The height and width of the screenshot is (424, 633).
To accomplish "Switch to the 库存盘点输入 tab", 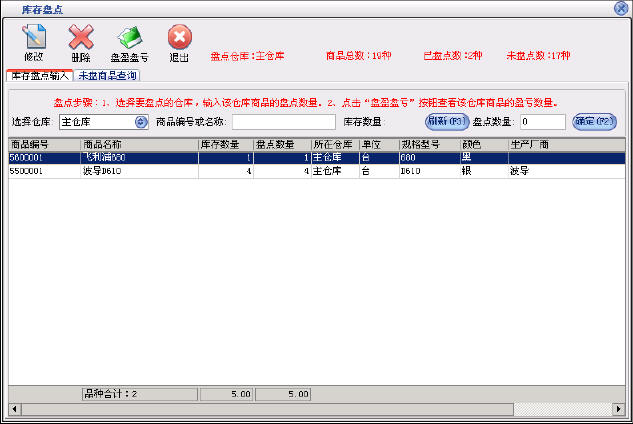I will (x=40, y=75).
